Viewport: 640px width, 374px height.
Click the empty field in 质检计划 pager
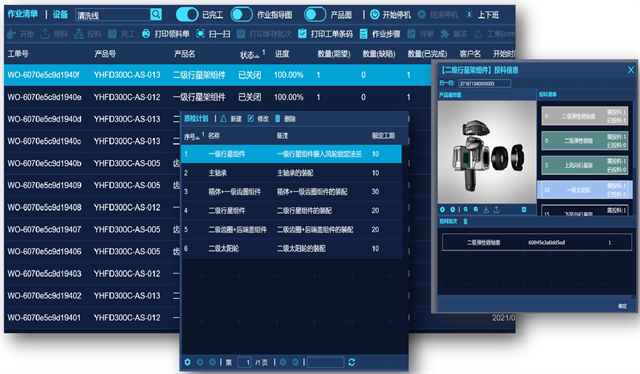pos(325,362)
